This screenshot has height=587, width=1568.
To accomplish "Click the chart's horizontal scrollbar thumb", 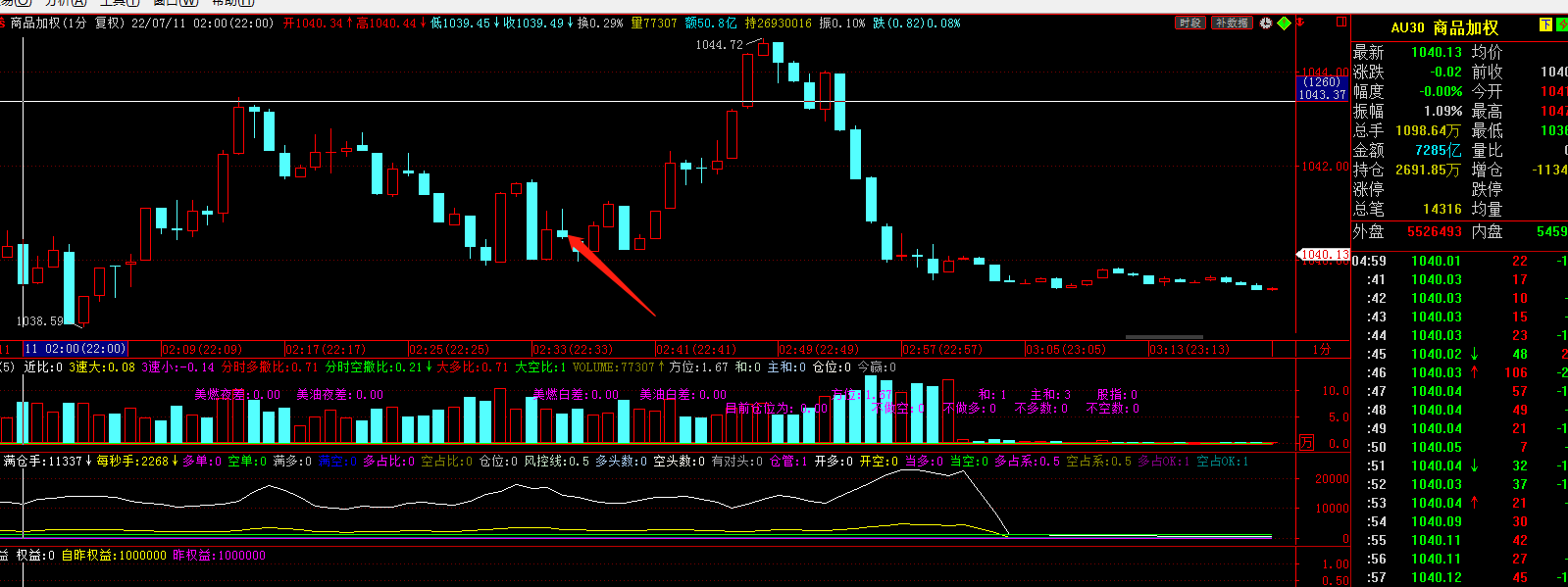I will 1164,337.
